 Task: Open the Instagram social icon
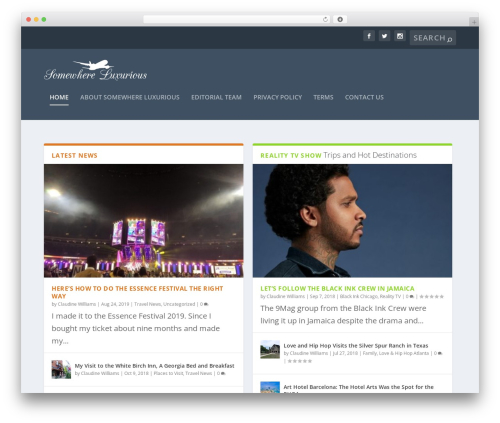coord(400,36)
